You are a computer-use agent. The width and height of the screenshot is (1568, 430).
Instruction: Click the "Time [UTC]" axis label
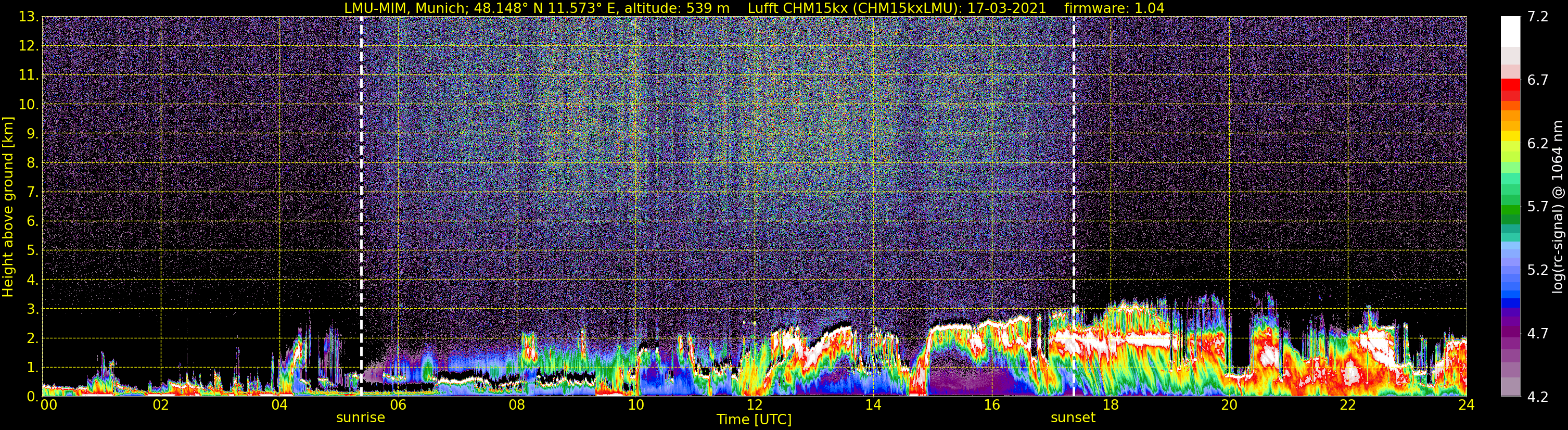pos(754,420)
